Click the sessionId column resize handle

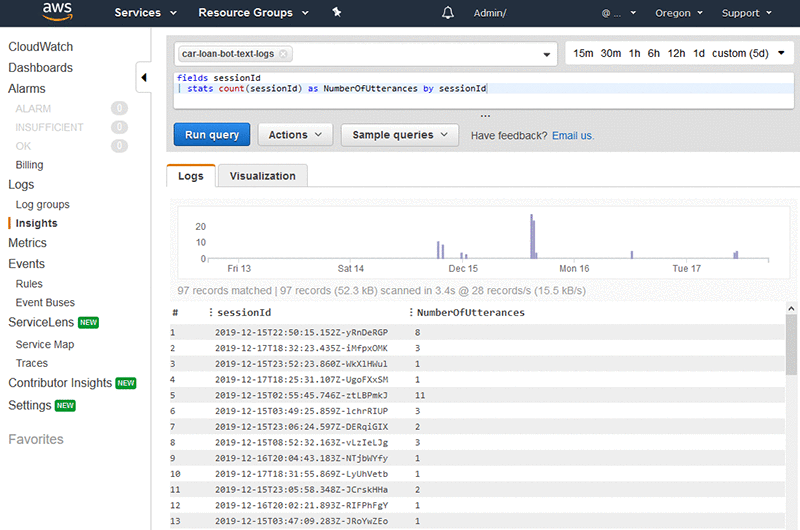click(x=210, y=313)
